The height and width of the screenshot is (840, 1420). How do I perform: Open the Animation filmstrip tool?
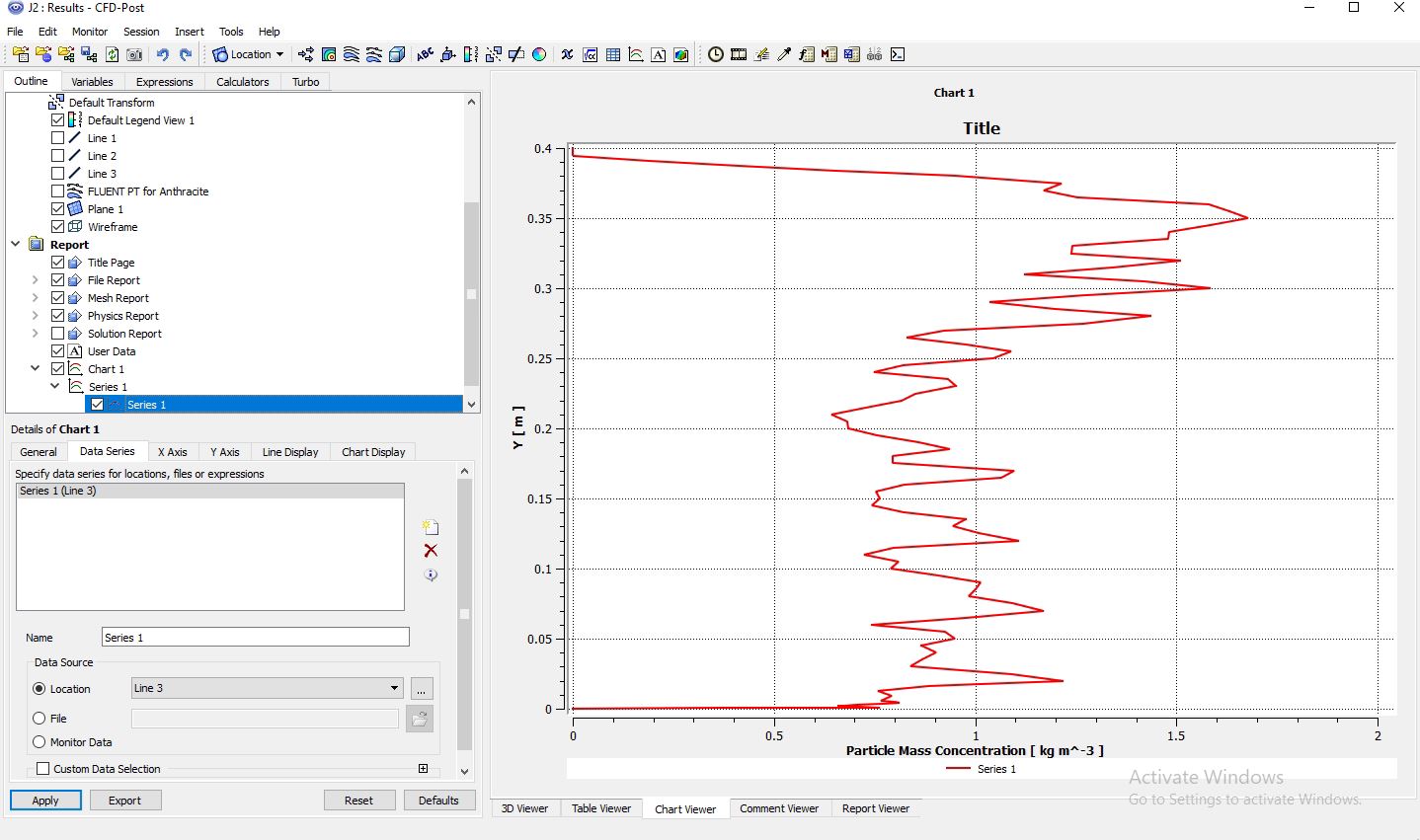point(739,54)
